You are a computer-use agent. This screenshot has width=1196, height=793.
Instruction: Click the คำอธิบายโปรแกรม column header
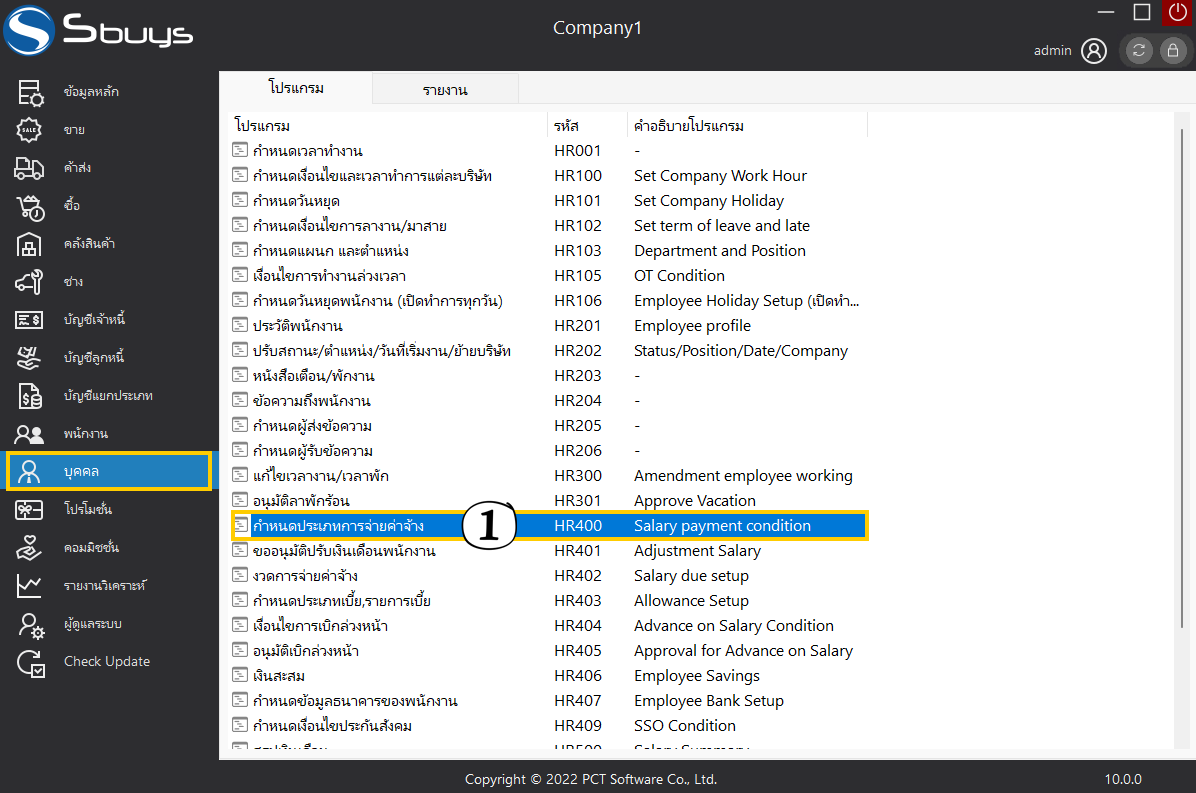click(689, 126)
